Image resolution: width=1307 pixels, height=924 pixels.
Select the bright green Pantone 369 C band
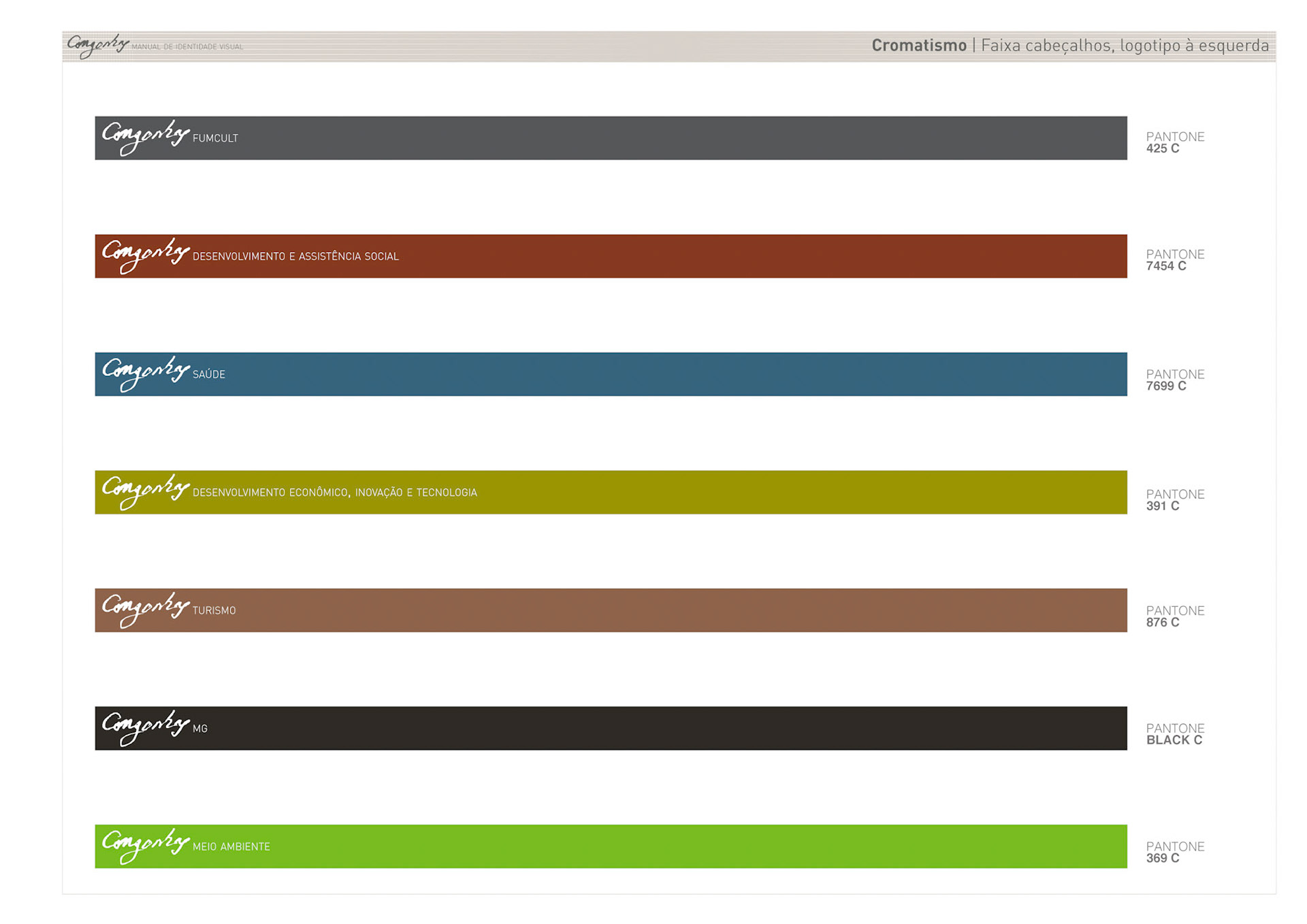(611, 846)
